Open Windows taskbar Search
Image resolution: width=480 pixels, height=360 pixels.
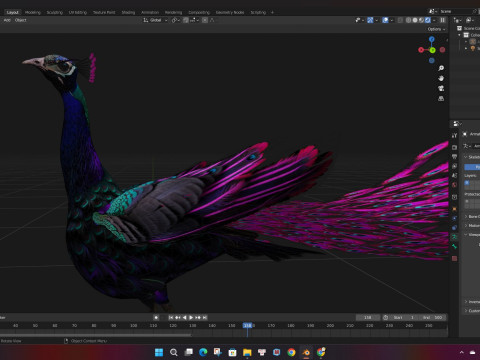click(x=174, y=352)
